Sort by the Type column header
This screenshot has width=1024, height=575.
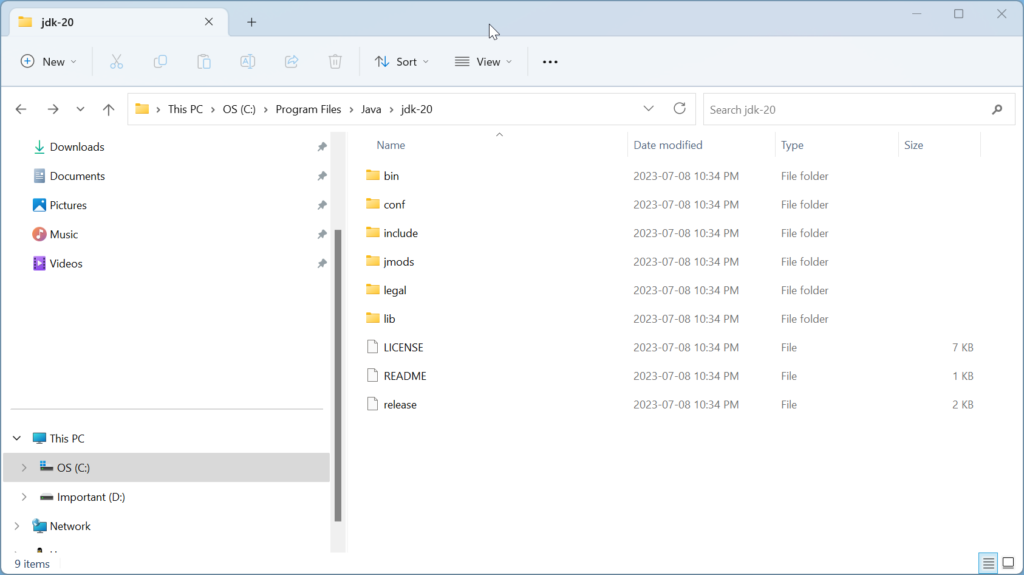pos(792,145)
